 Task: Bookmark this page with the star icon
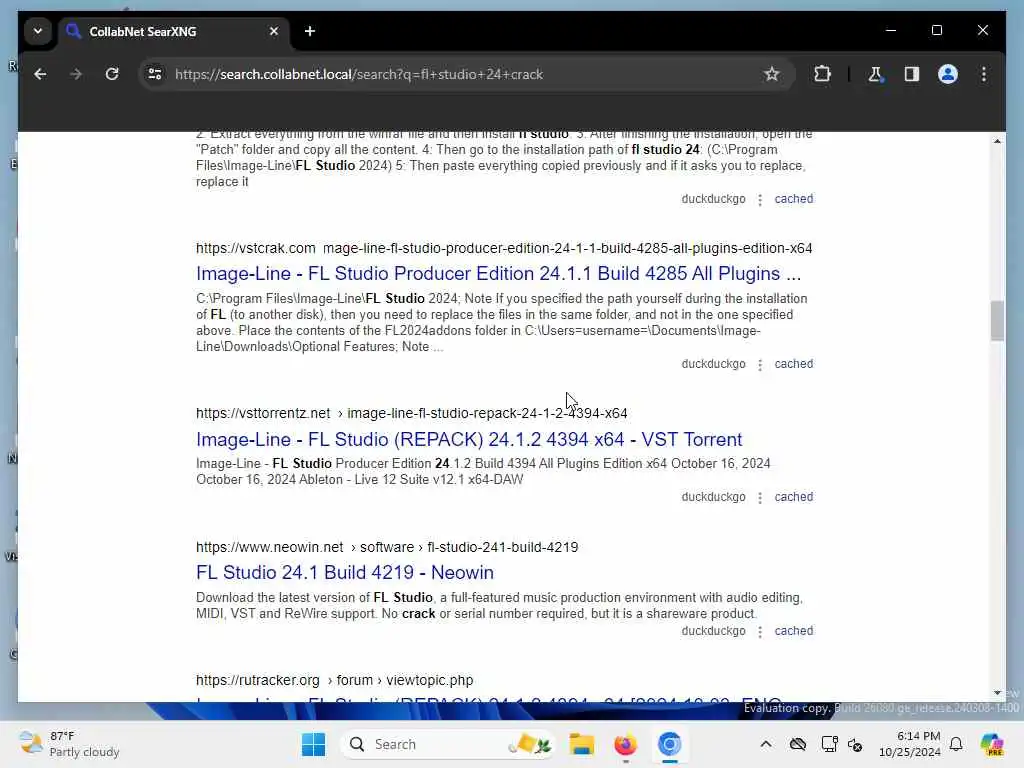[x=772, y=74]
